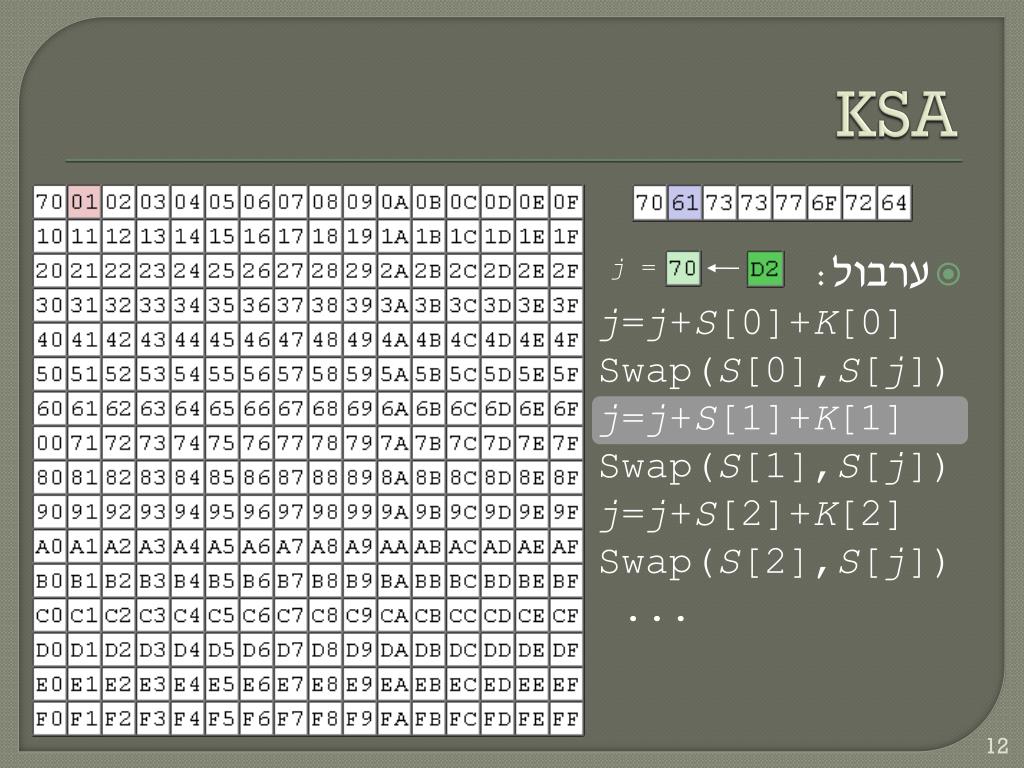Click the 8E cell in the S table
The image size is (1024, 768).
pos(532,478)
